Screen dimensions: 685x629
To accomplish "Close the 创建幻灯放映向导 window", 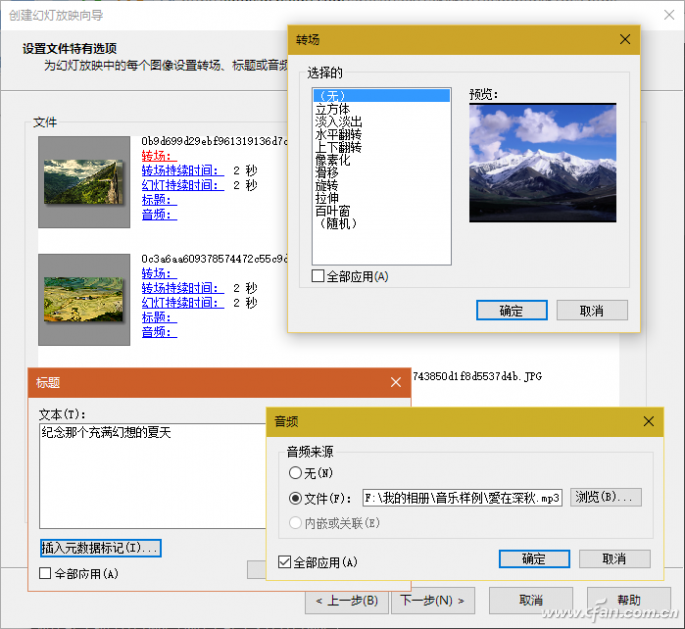I will point(669,15).
